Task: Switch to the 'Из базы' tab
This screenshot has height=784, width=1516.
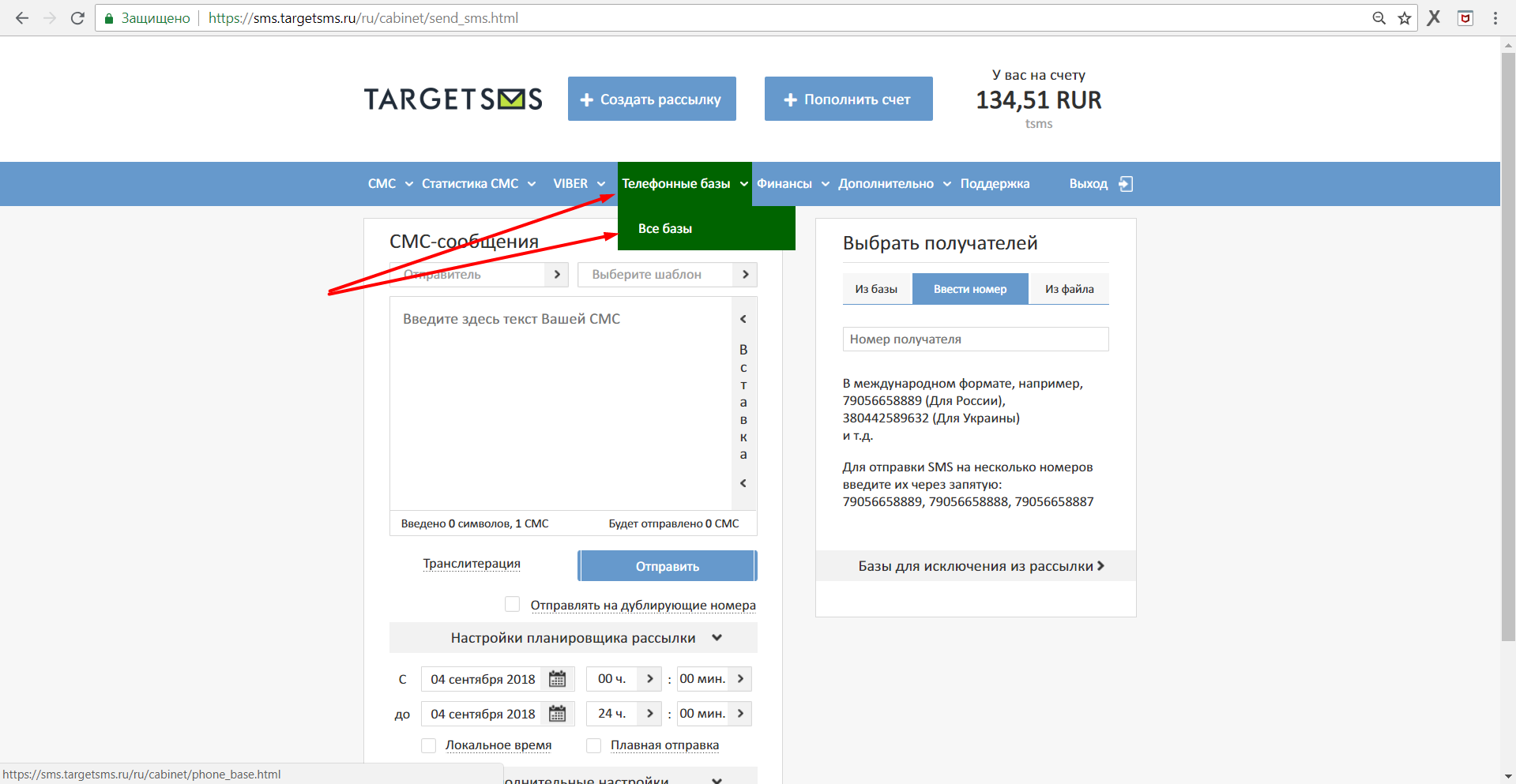Action: coord(877,289)
